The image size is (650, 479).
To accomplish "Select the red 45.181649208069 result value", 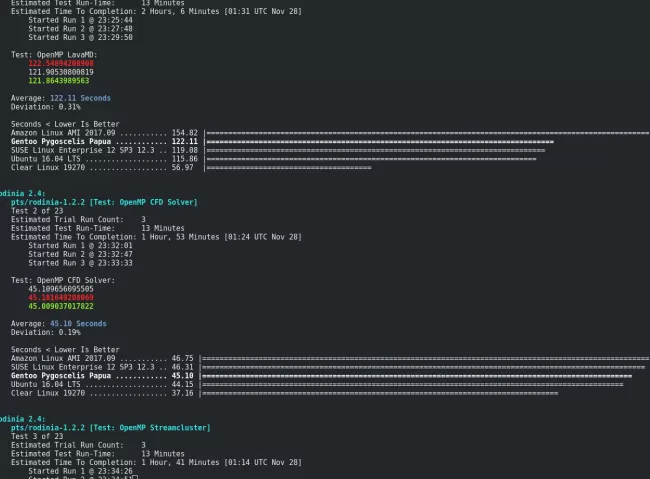I will click(x=61, y=298).
